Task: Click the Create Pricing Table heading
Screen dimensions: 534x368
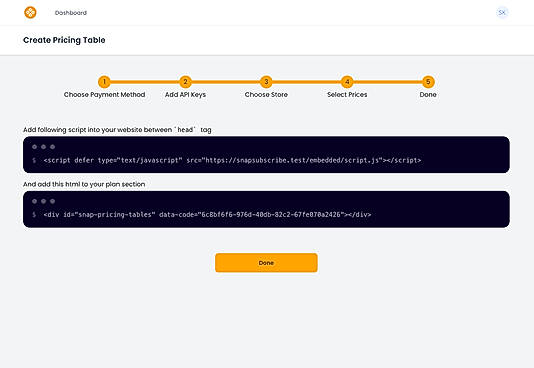Action: coord(64,40)
